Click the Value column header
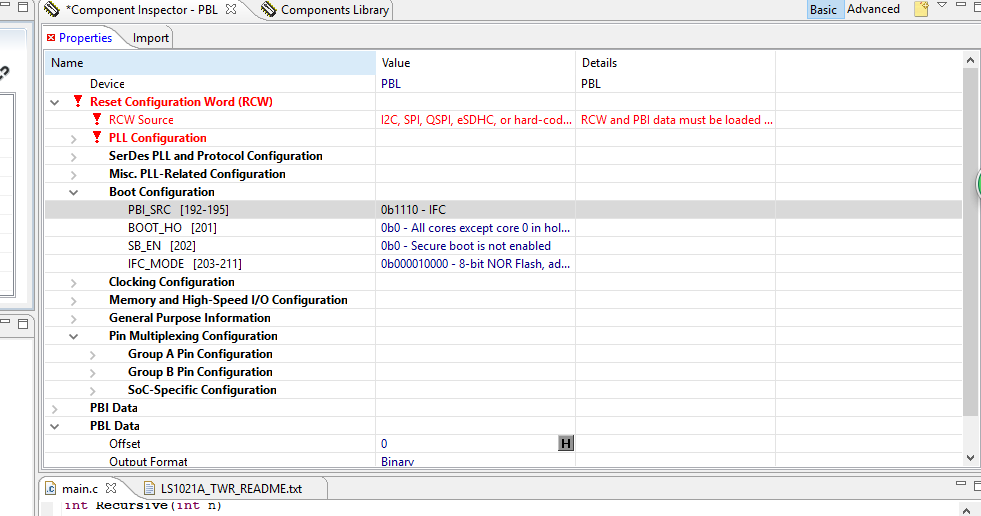Viewport: 981px width, 516px height. tap(475, 63)
